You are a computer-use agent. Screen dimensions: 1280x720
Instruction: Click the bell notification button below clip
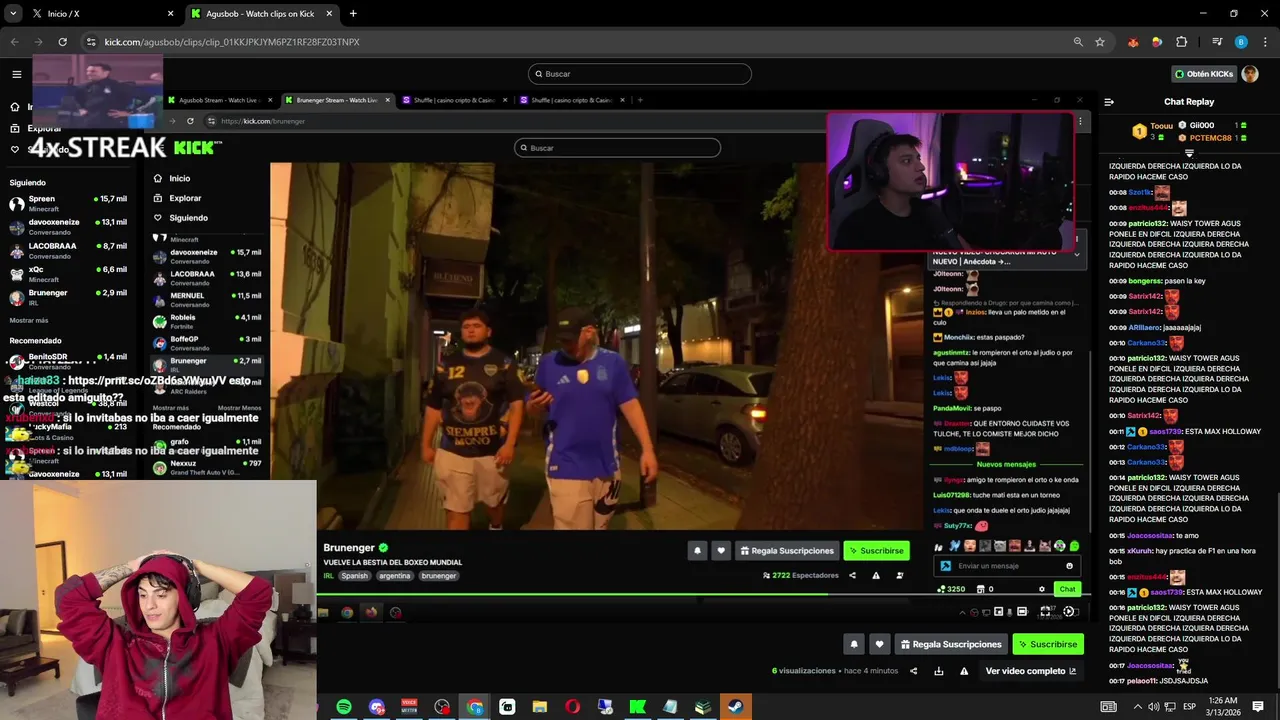point(854,644)
